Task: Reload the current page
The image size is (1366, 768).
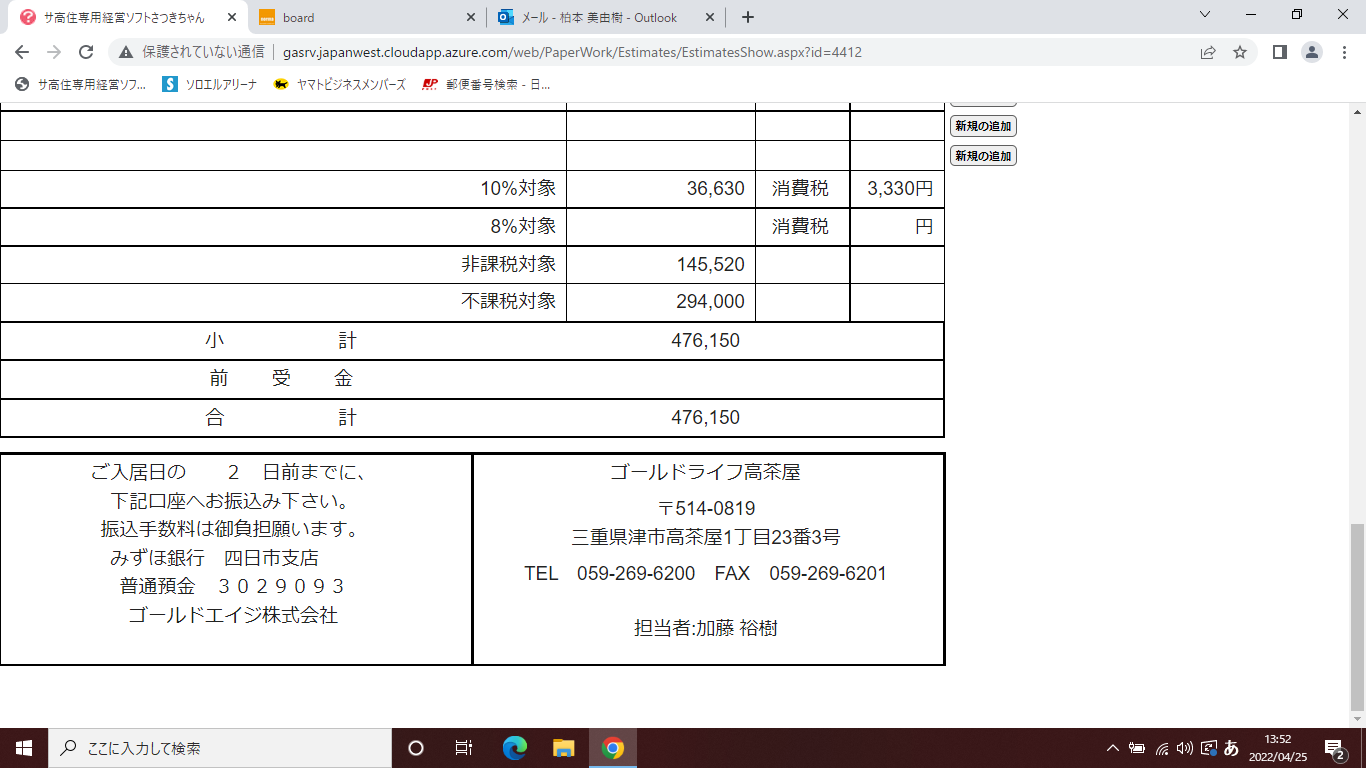Action: point(86,52)
